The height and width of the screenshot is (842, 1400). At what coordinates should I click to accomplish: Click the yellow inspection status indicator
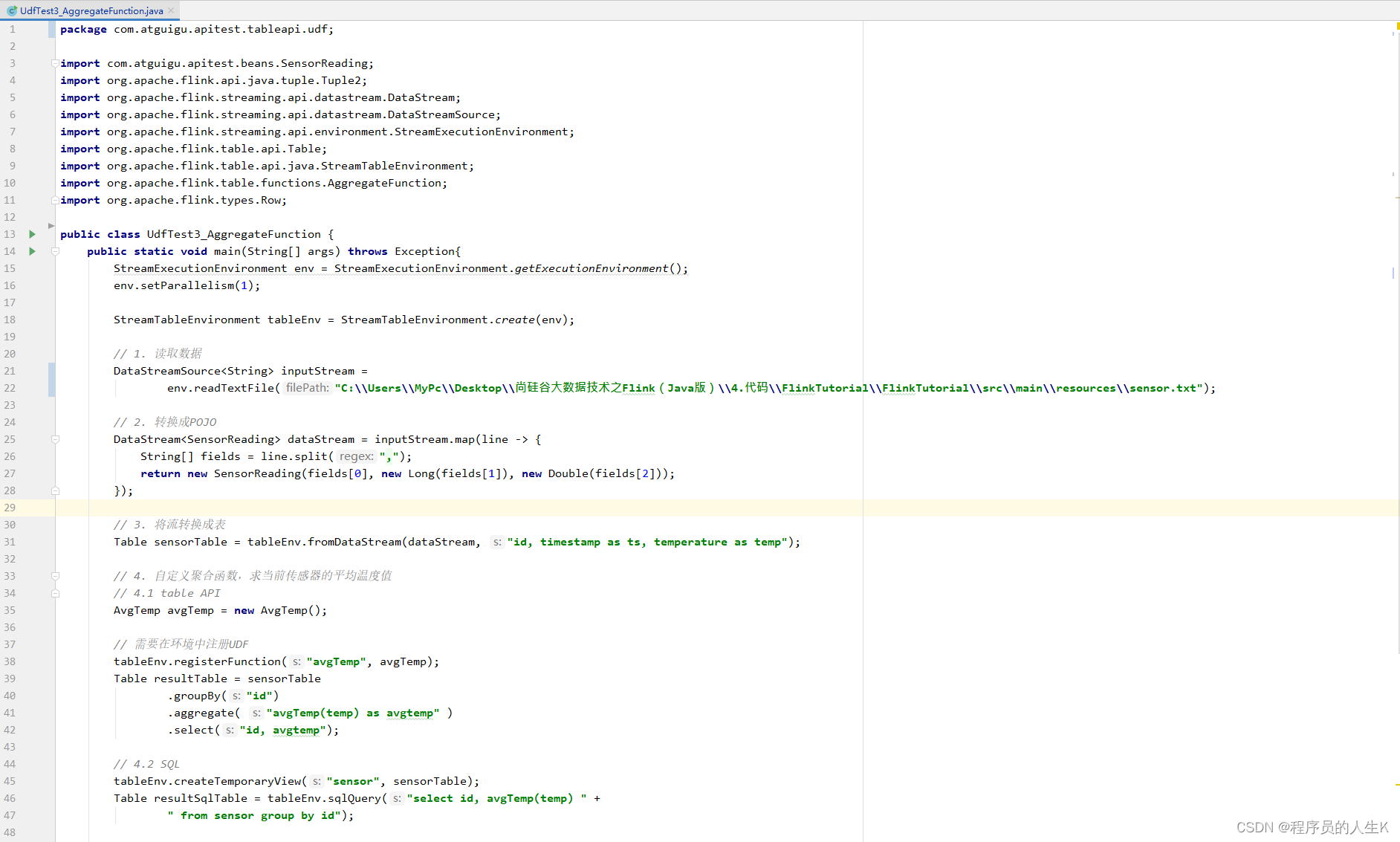coord(1397,26)
